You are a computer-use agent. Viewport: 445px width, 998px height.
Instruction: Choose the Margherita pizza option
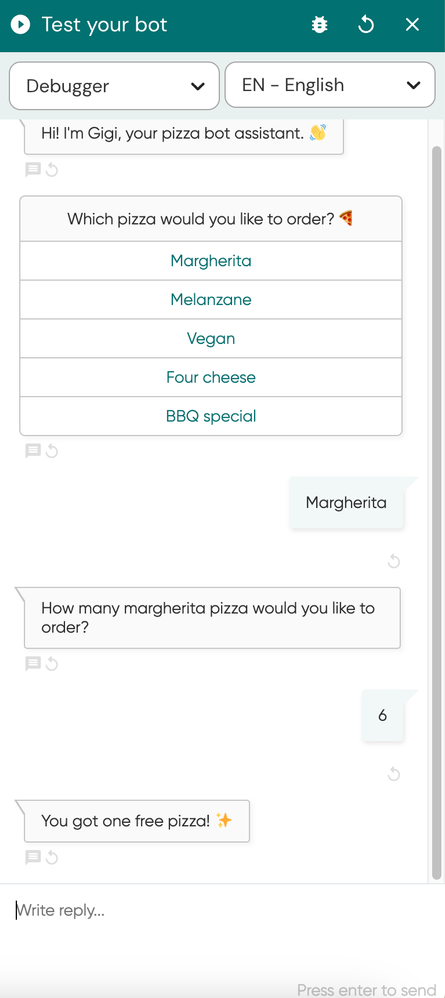211,261
